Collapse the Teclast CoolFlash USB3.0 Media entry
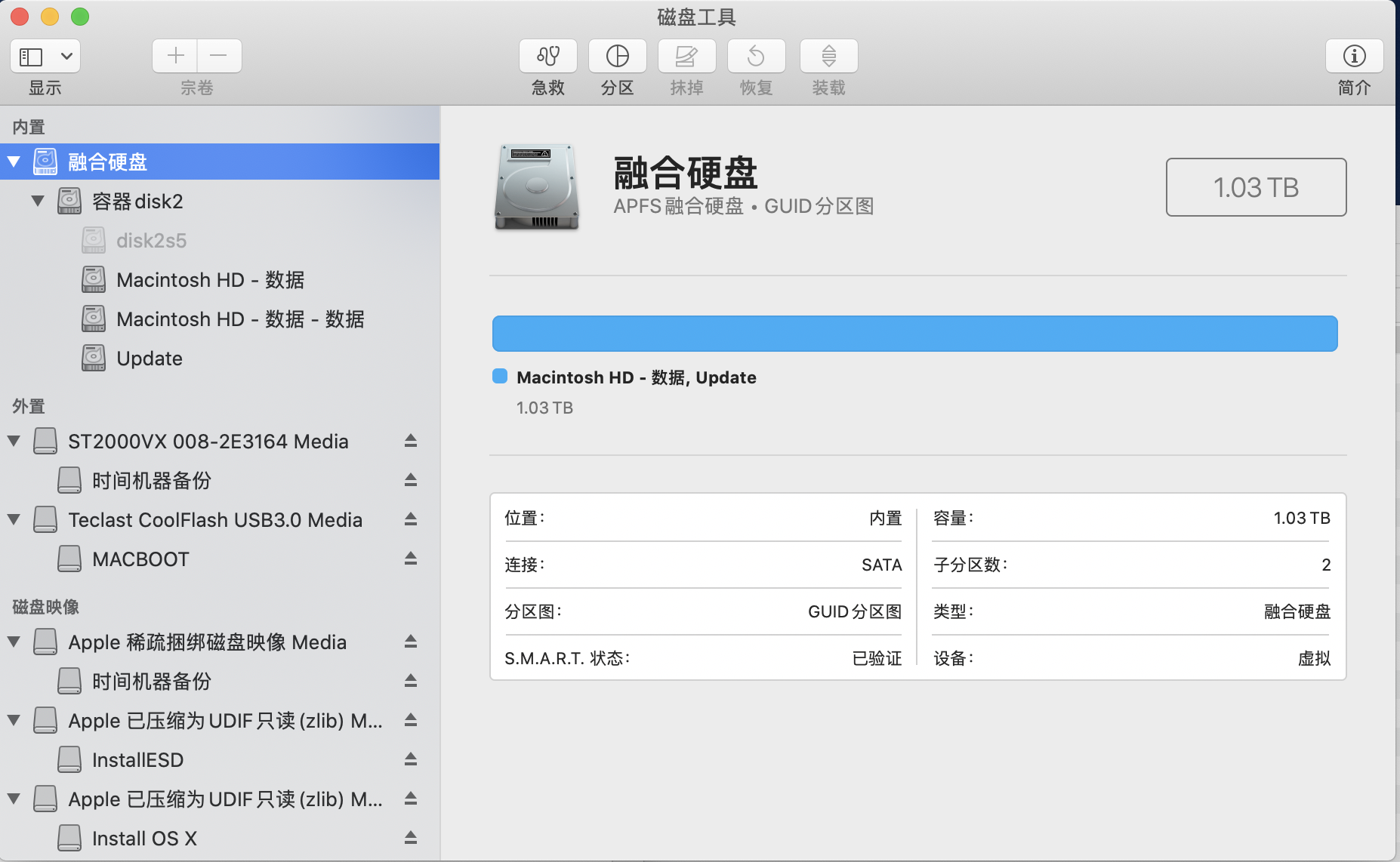Screen dimensions: 1400x862 pyautogui.click(x=14, y=519)
